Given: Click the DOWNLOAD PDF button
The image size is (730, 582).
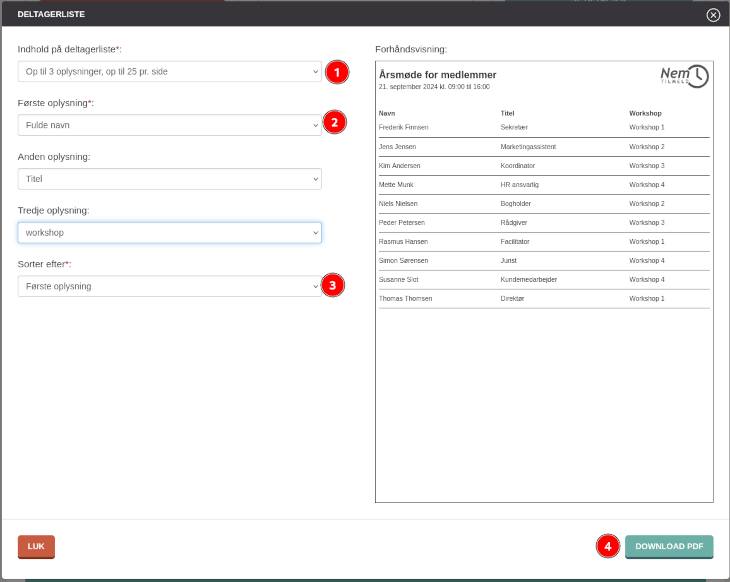Looking at the screenshot, I should coord(669,547).
